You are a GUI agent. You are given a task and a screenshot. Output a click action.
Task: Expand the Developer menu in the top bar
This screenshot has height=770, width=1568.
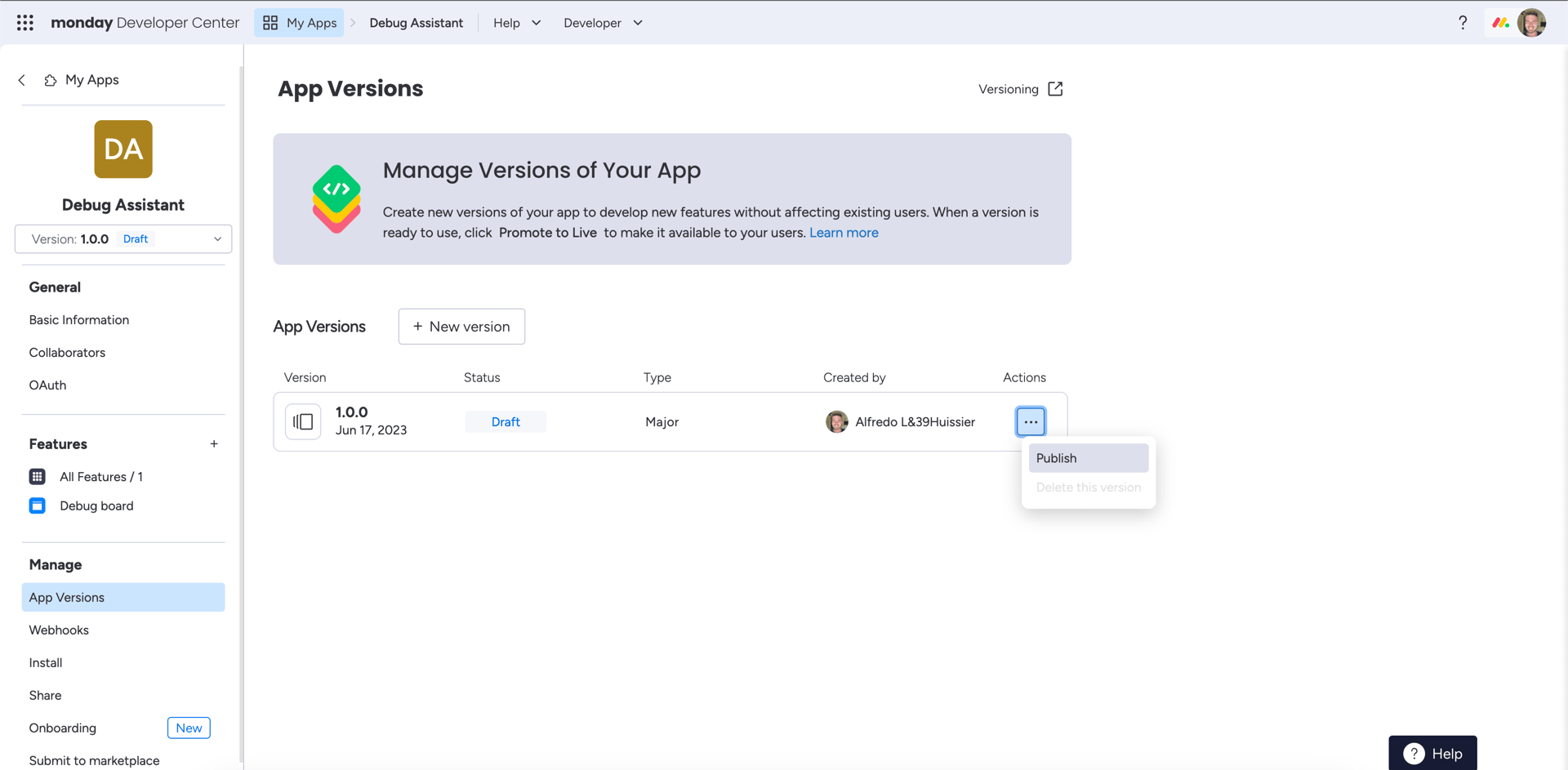603,23
